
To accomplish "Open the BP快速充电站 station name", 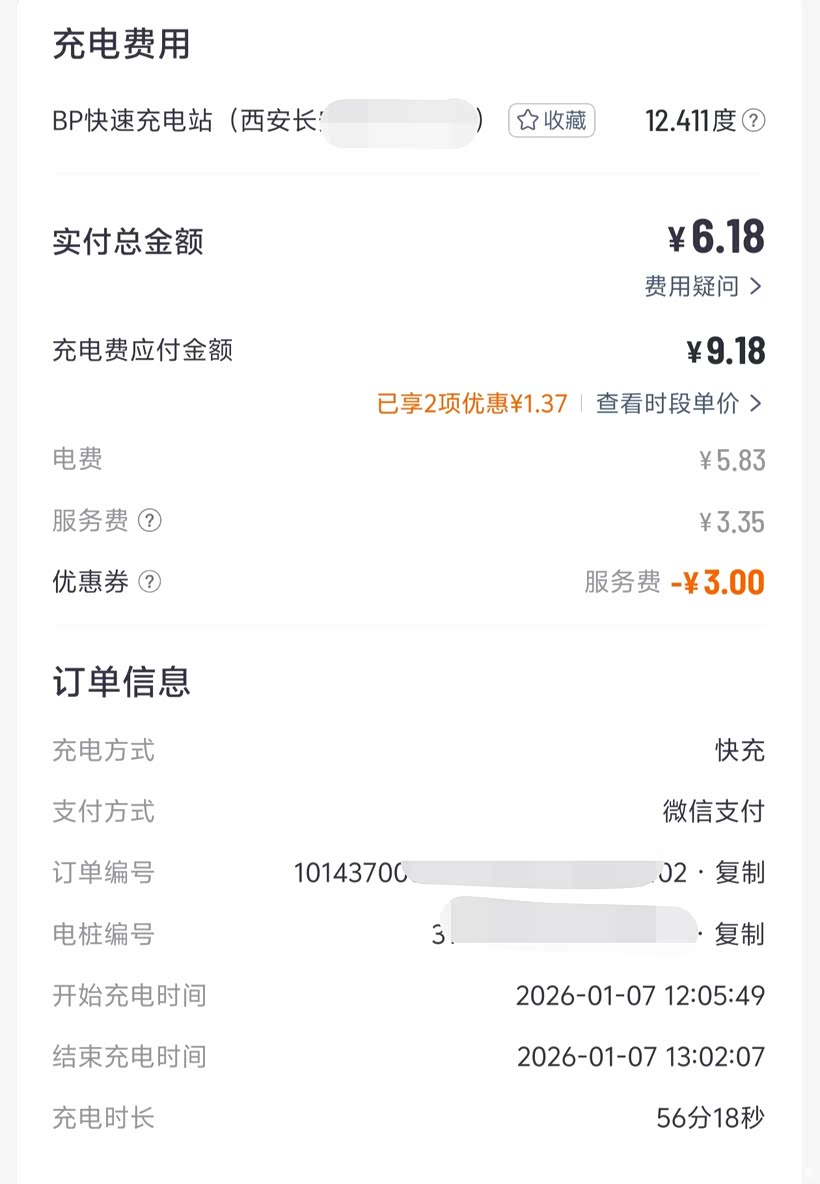I will point(185,121).
